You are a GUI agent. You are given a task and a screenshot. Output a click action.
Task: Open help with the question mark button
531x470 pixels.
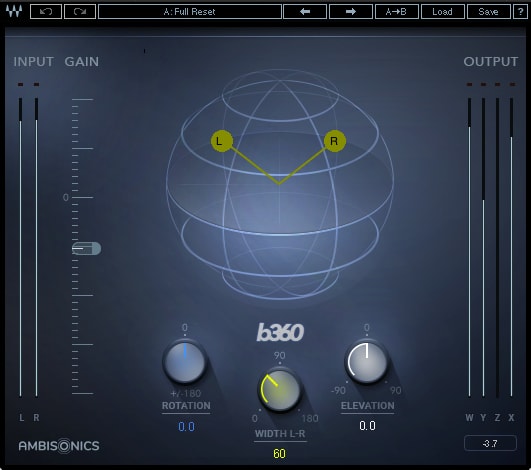coord(520,12)
